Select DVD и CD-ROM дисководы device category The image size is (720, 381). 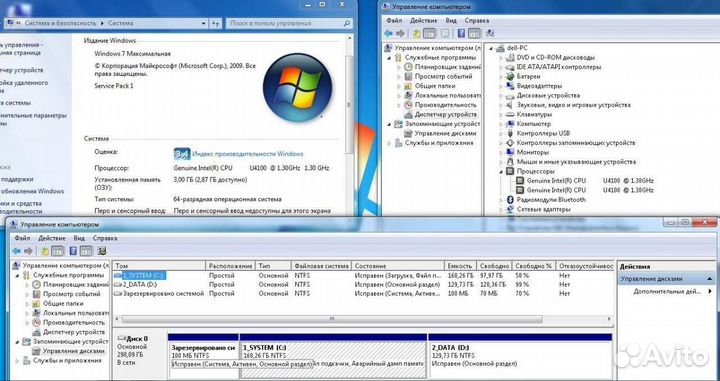[556, 57]
